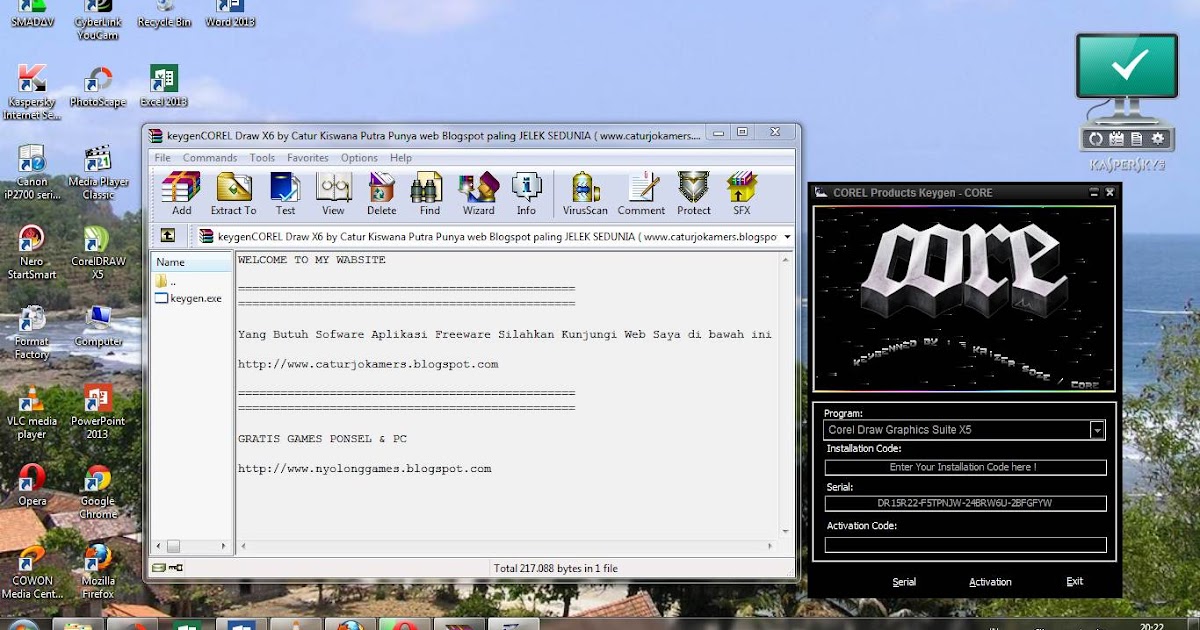Open the Wizard toolbar icon
This screenshot has height=630, width=1200.
(x=478, y=194)
